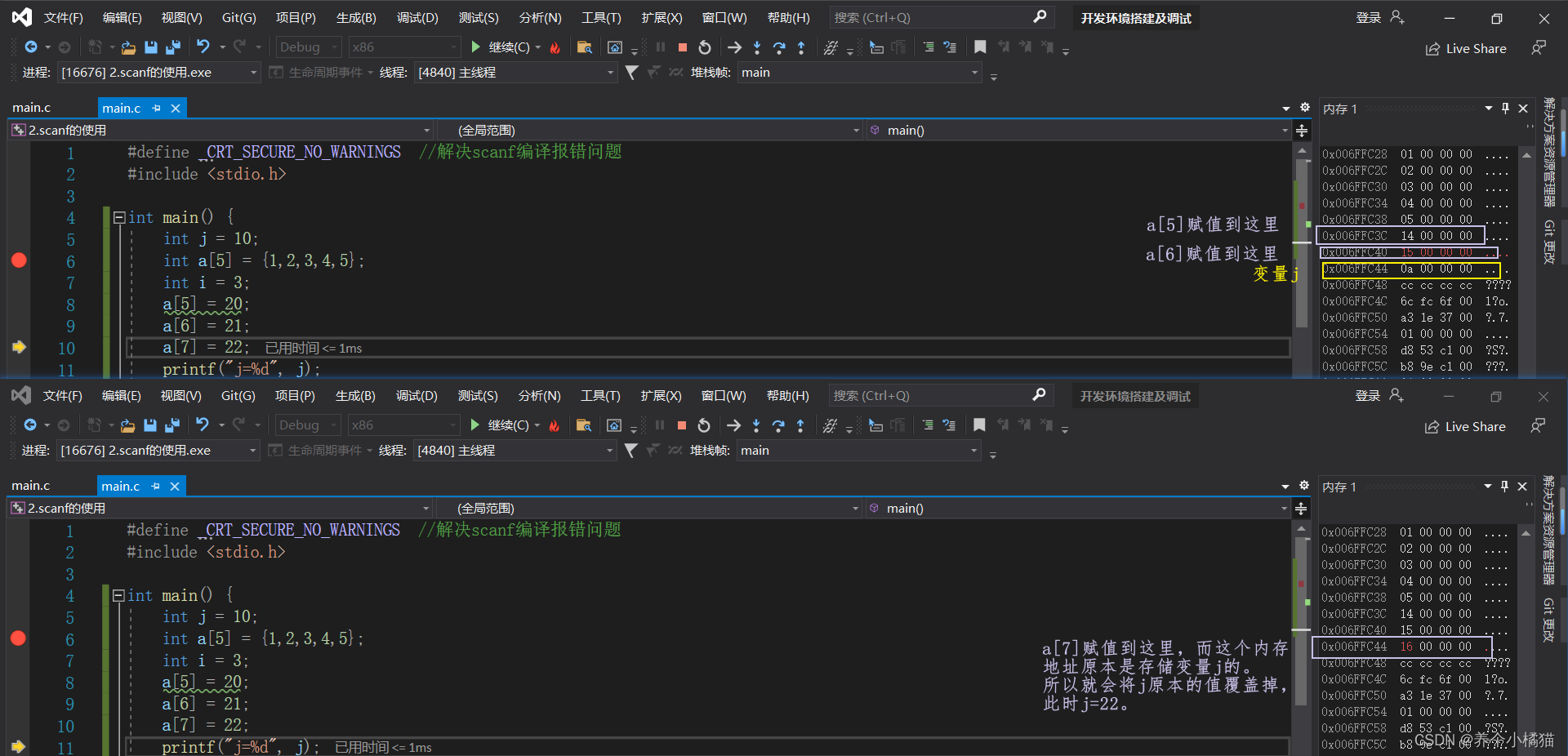Image resolution: width=1568 pixels, height=756 pixels.
Task: Toggle pin on active main.c tab, top window
Action: 157,108
